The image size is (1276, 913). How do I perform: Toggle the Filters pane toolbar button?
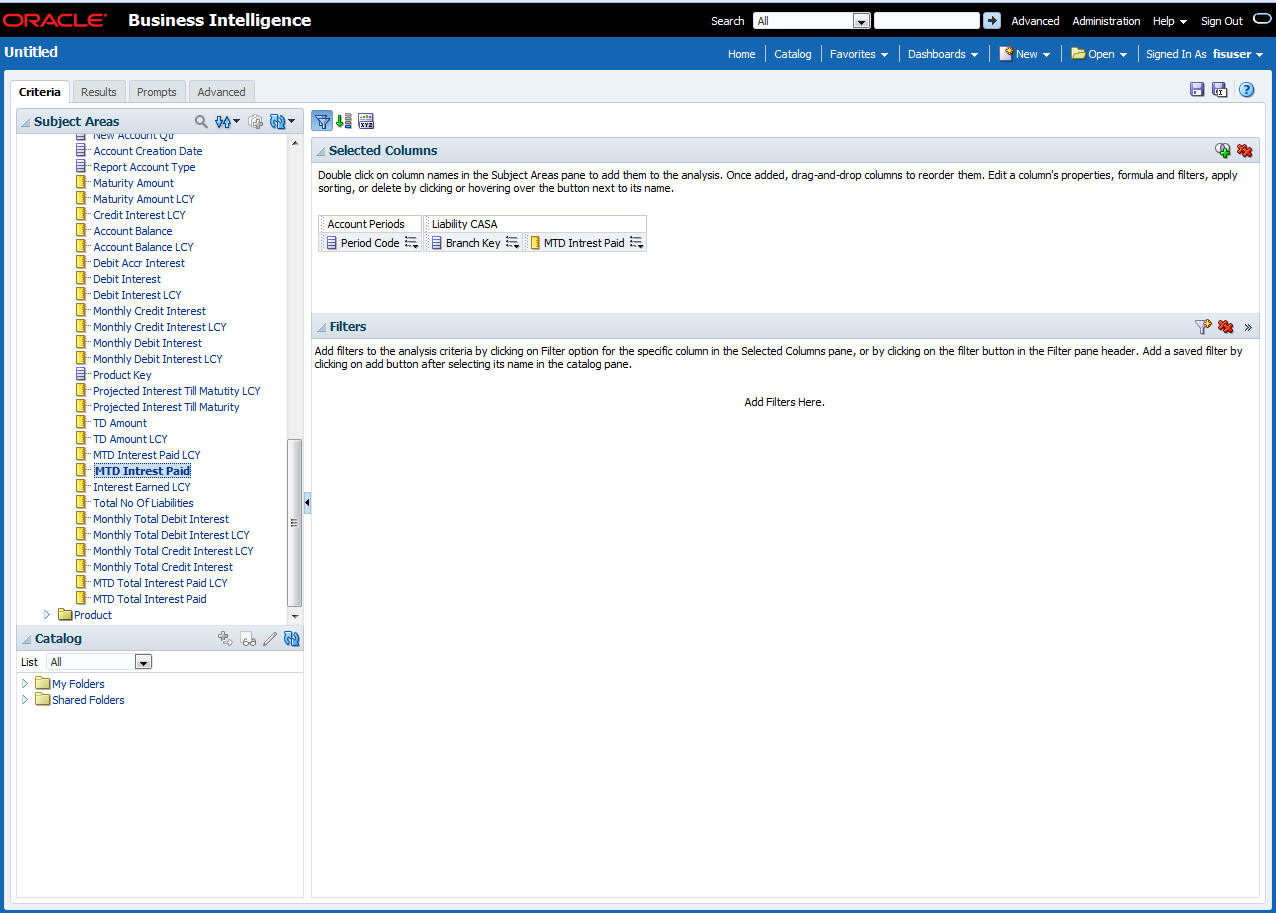322,121
